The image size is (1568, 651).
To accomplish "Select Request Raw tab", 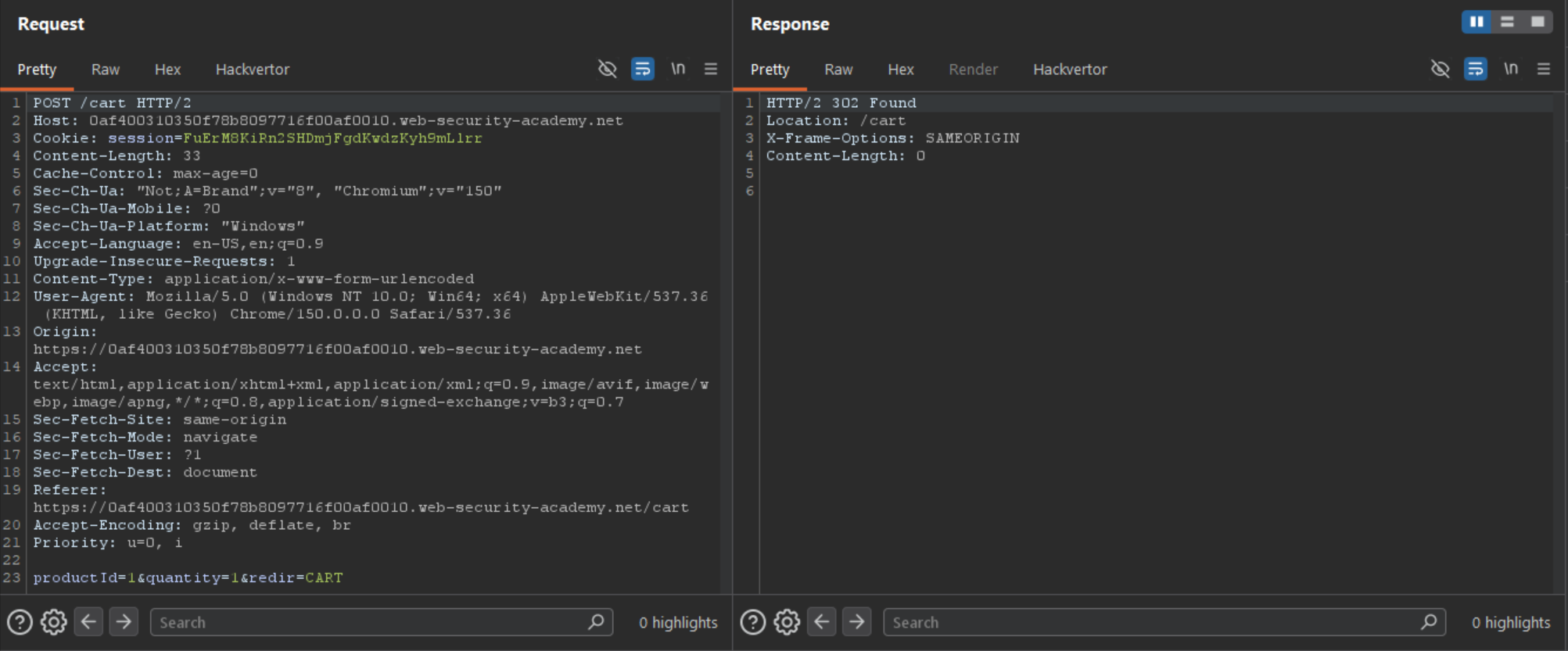I will [106, 70].
